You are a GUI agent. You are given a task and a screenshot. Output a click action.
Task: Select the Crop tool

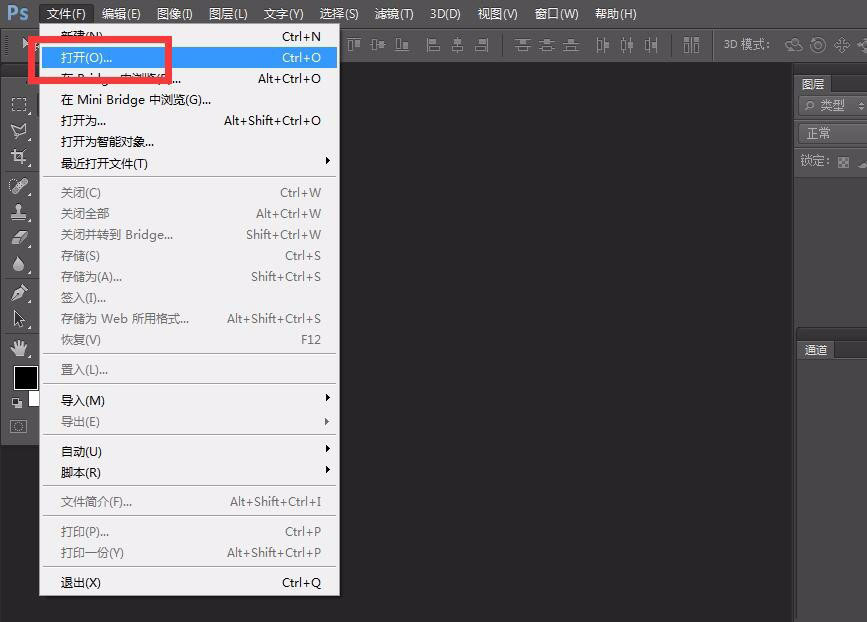(x=19, y=157)
